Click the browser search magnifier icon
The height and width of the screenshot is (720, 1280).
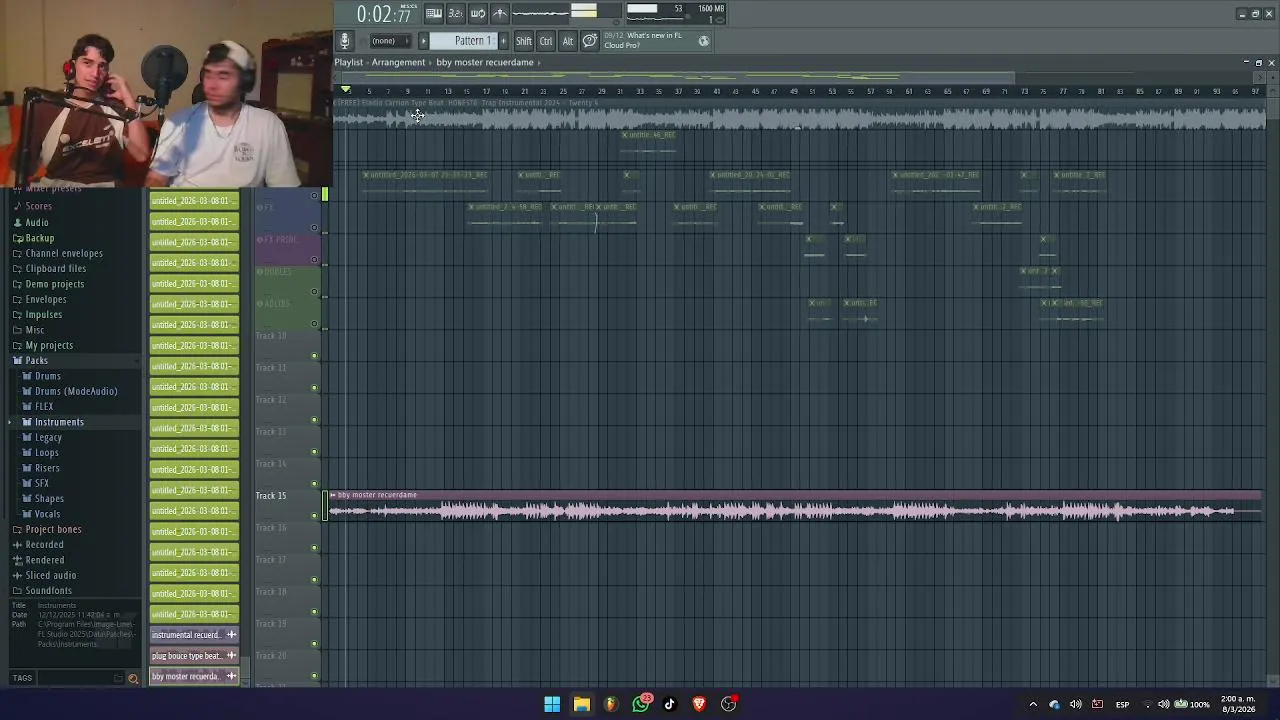tap(133, 678)
